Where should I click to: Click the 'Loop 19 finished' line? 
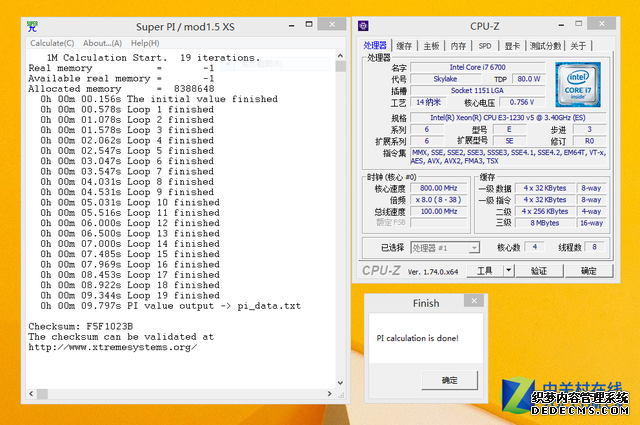(130, 296)
